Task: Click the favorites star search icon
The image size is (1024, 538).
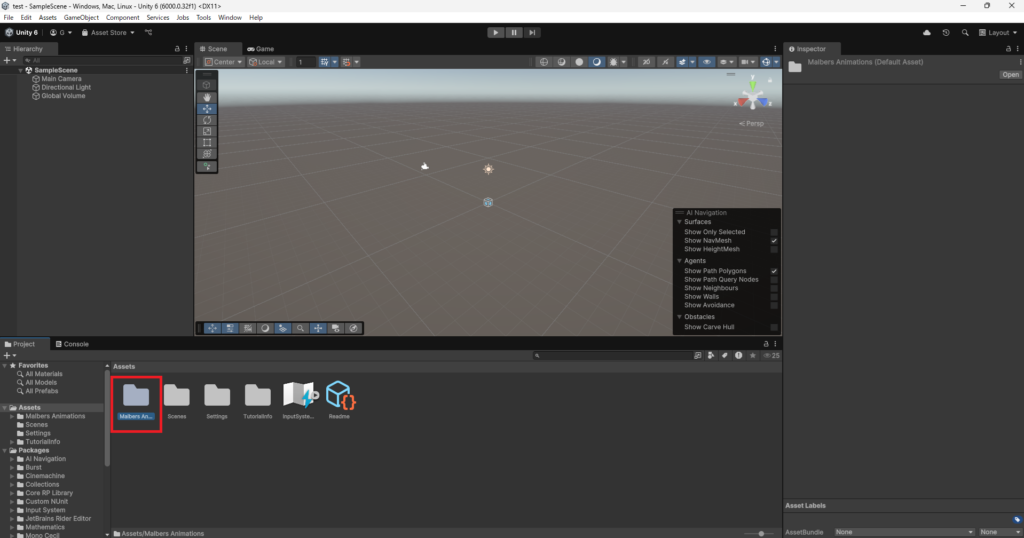Action: pos(752,355)
